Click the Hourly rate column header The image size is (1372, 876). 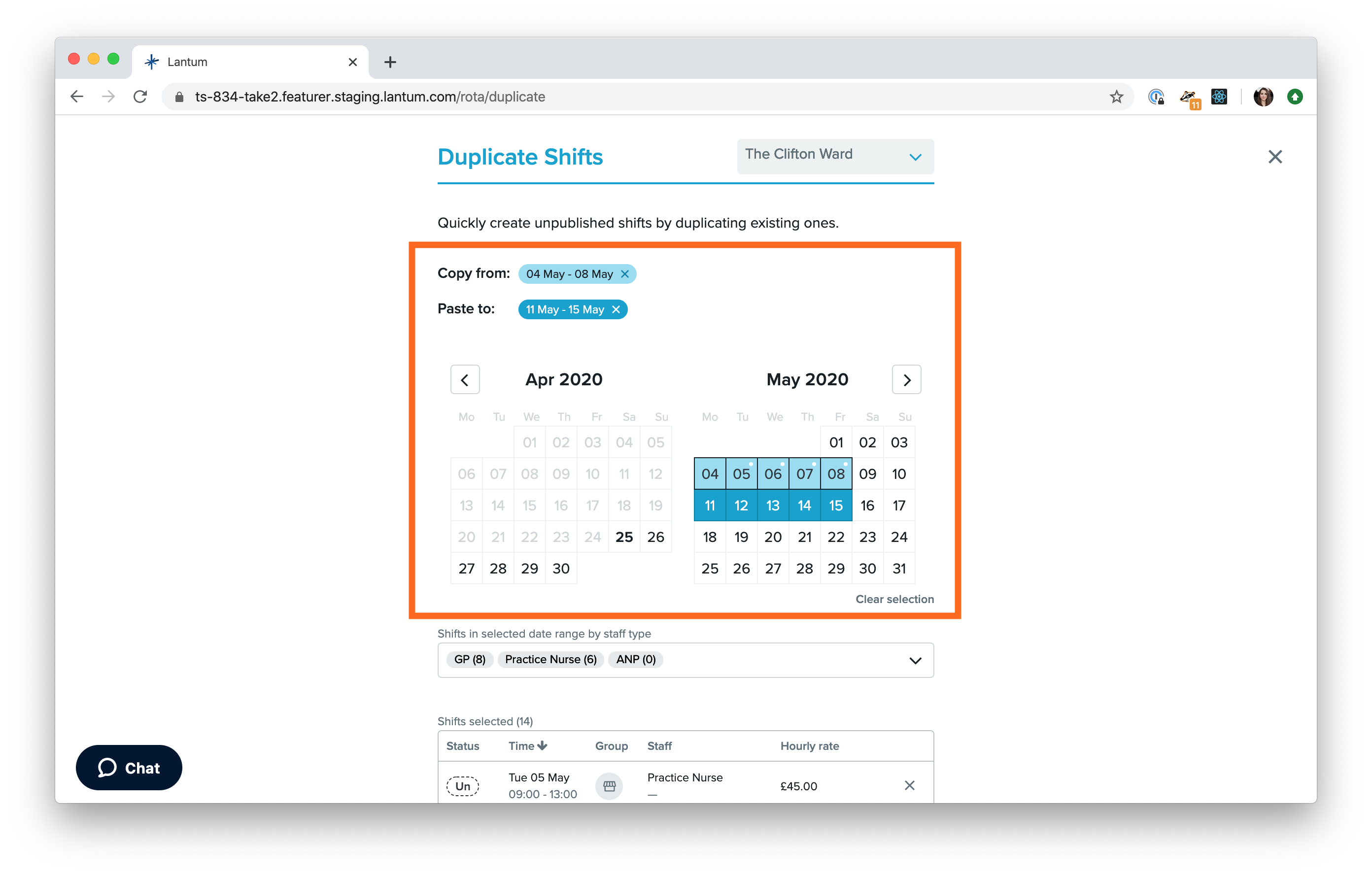810,745
